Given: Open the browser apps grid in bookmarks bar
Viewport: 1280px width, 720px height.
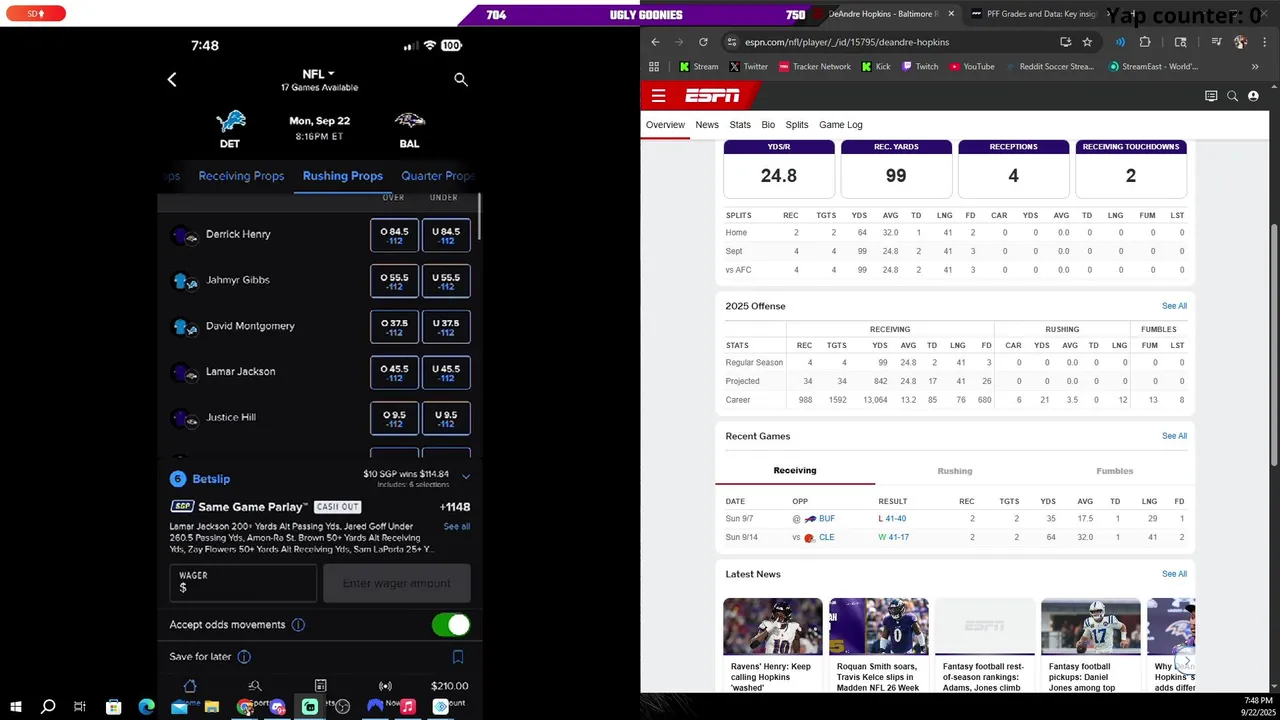Looking at the screenshot, I should point(654,67).
